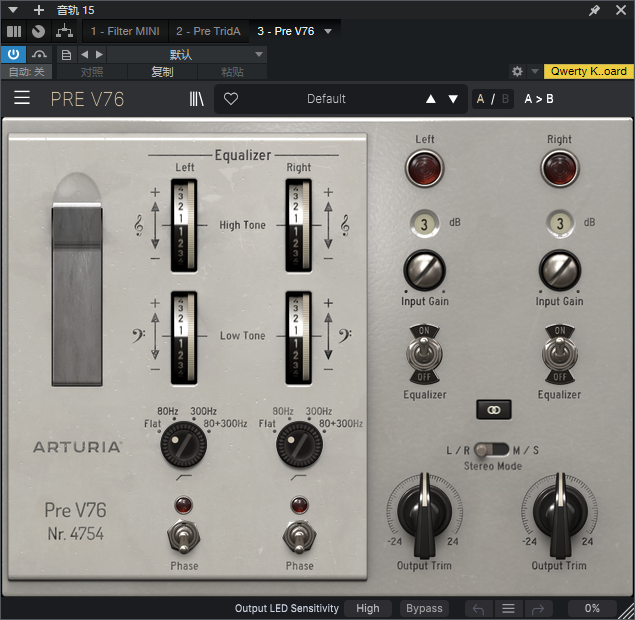Click the right high-pass filter frequency knob
This screenshot has width=635, height=620.
[x=299, y=445]
